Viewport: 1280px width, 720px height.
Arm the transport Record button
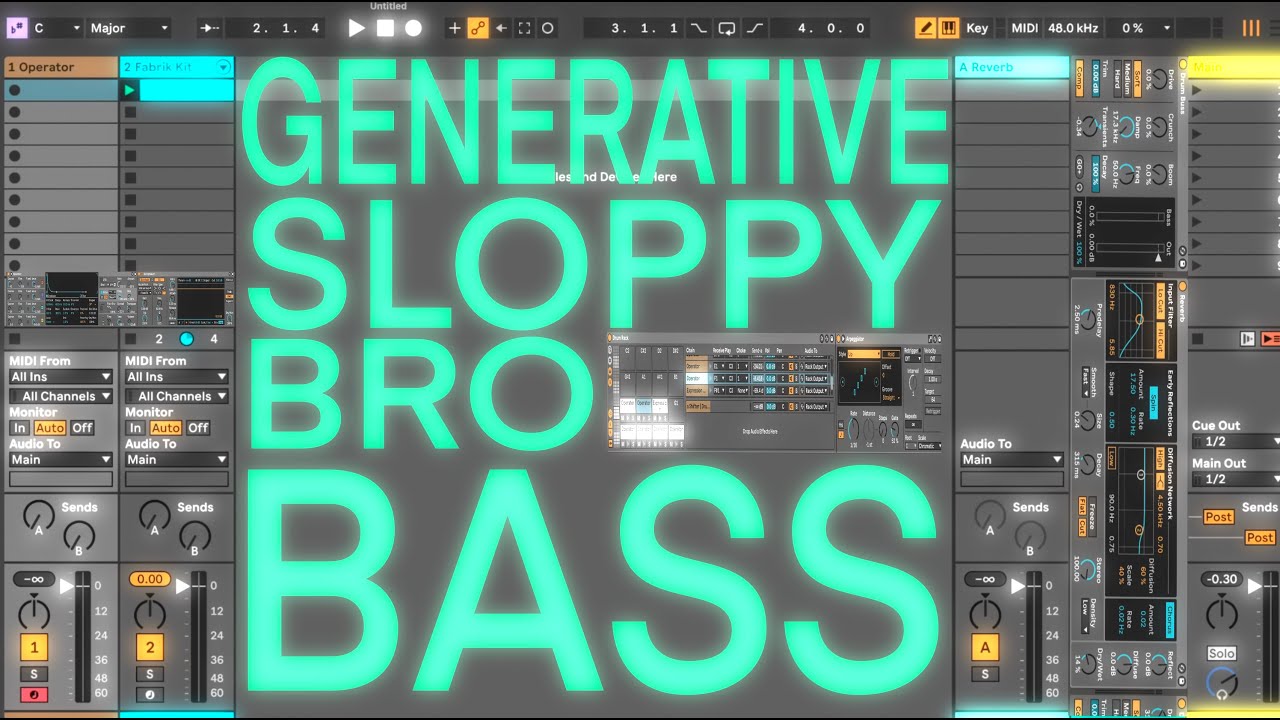coord(413,28)
